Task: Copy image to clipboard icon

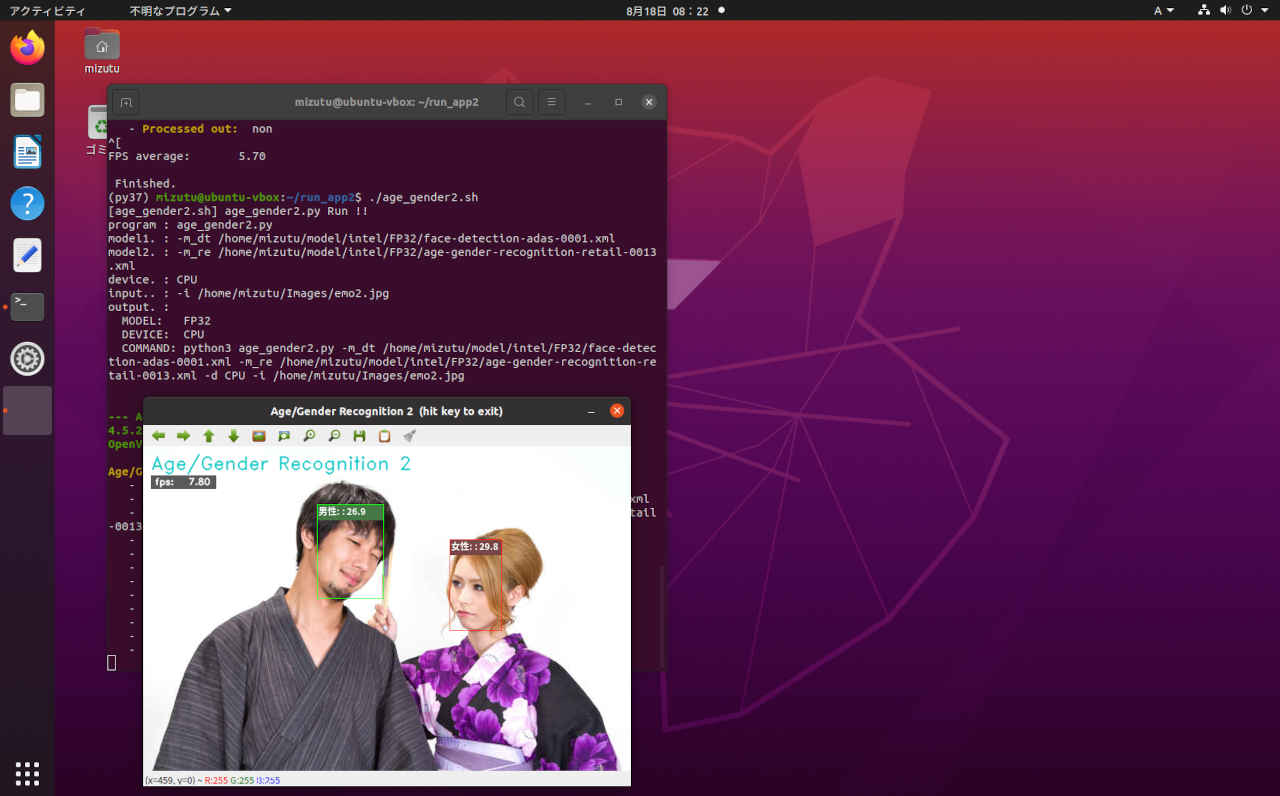Action: (x=384, y=436)
